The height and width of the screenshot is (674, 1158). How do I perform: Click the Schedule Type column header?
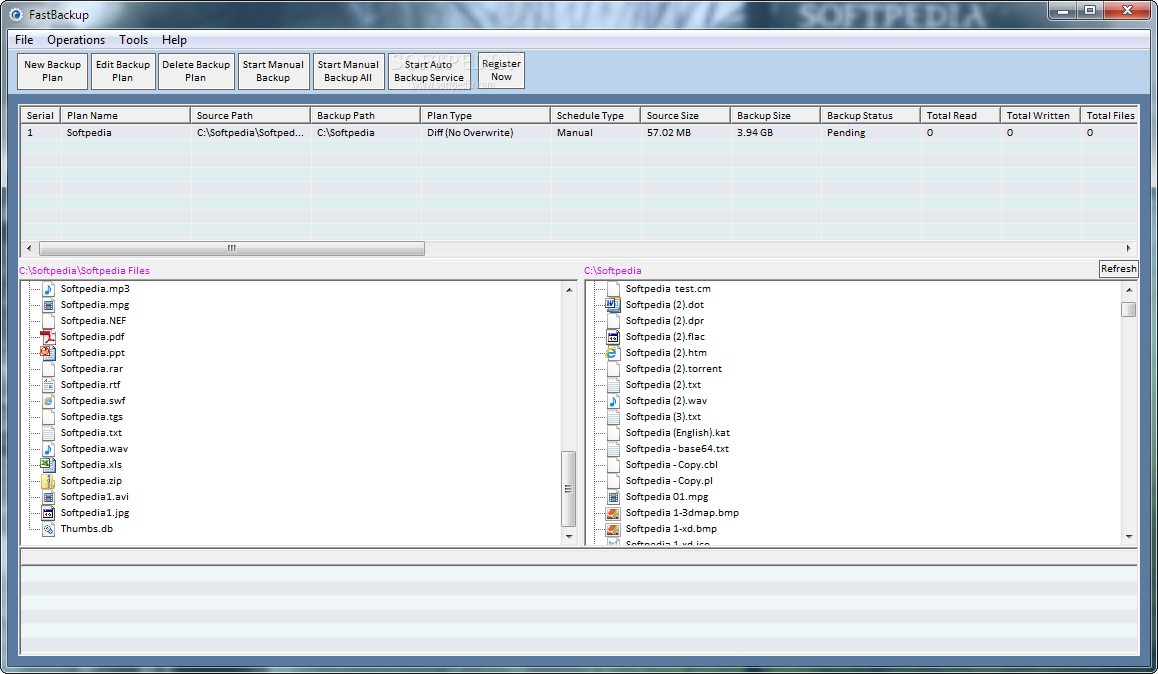click(x=595, y=115)
